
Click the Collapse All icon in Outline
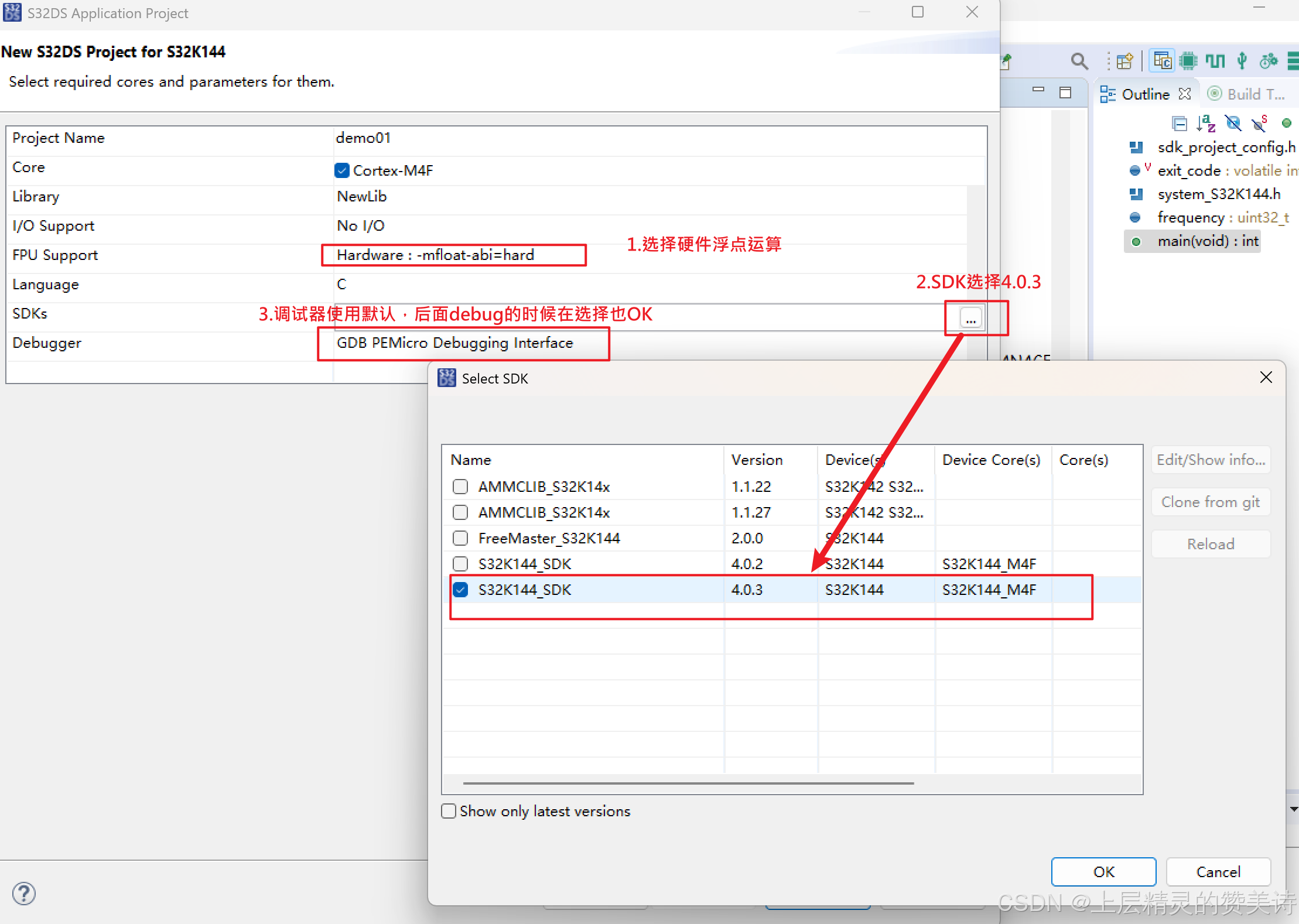(1179, 124)
